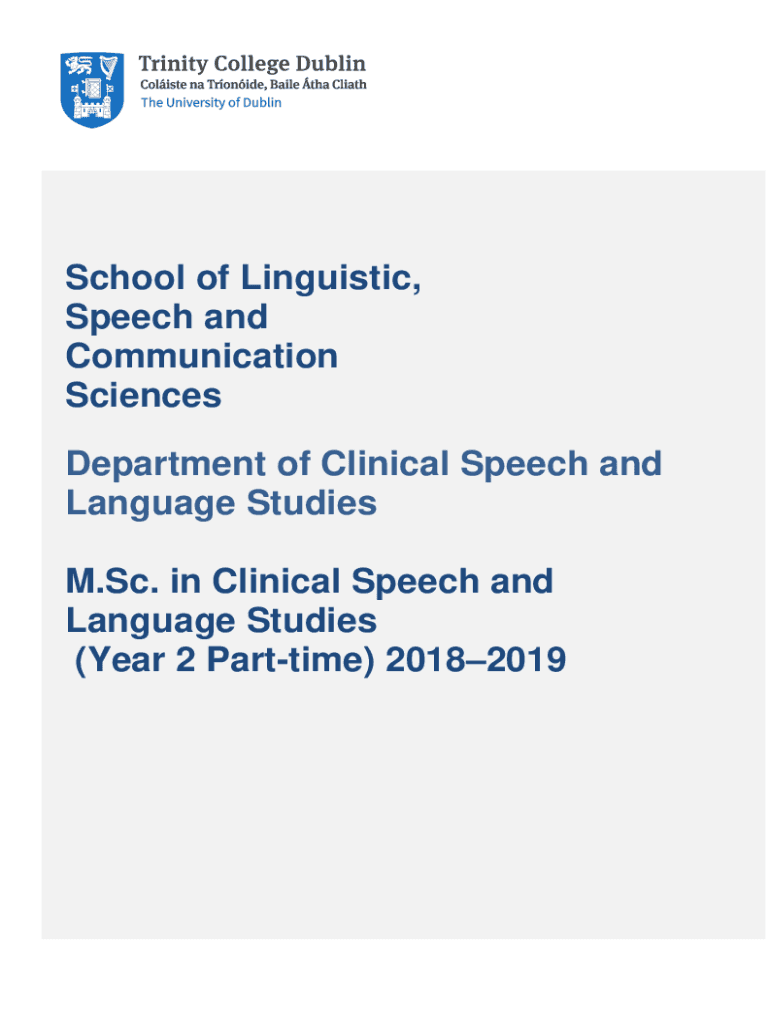Select the "Speech and" heading line

pos(166,317)
